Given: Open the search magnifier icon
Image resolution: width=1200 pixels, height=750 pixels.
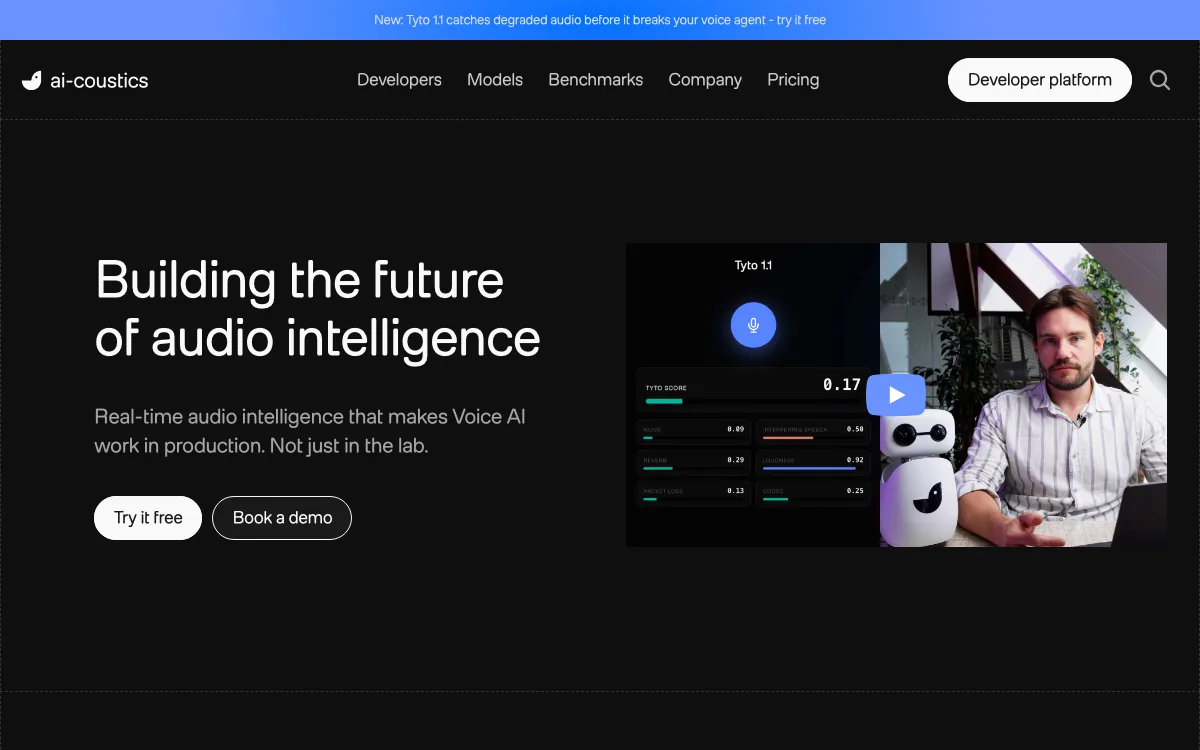Looking at the screenshot, I should (1160, 80).
